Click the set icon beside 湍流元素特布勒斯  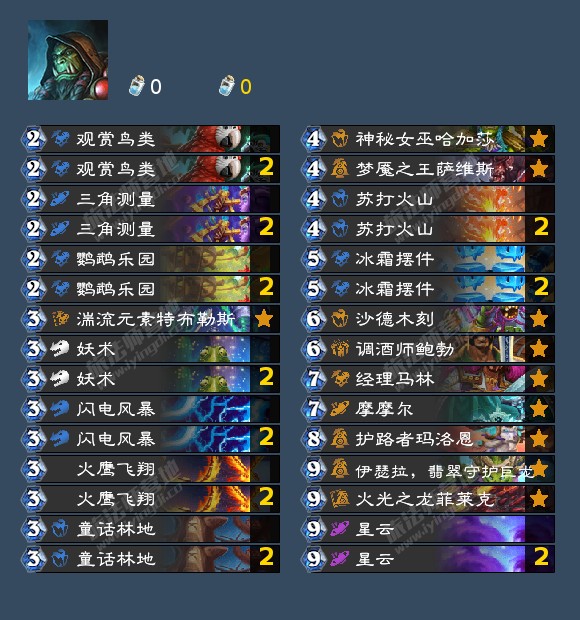(60, 319)
